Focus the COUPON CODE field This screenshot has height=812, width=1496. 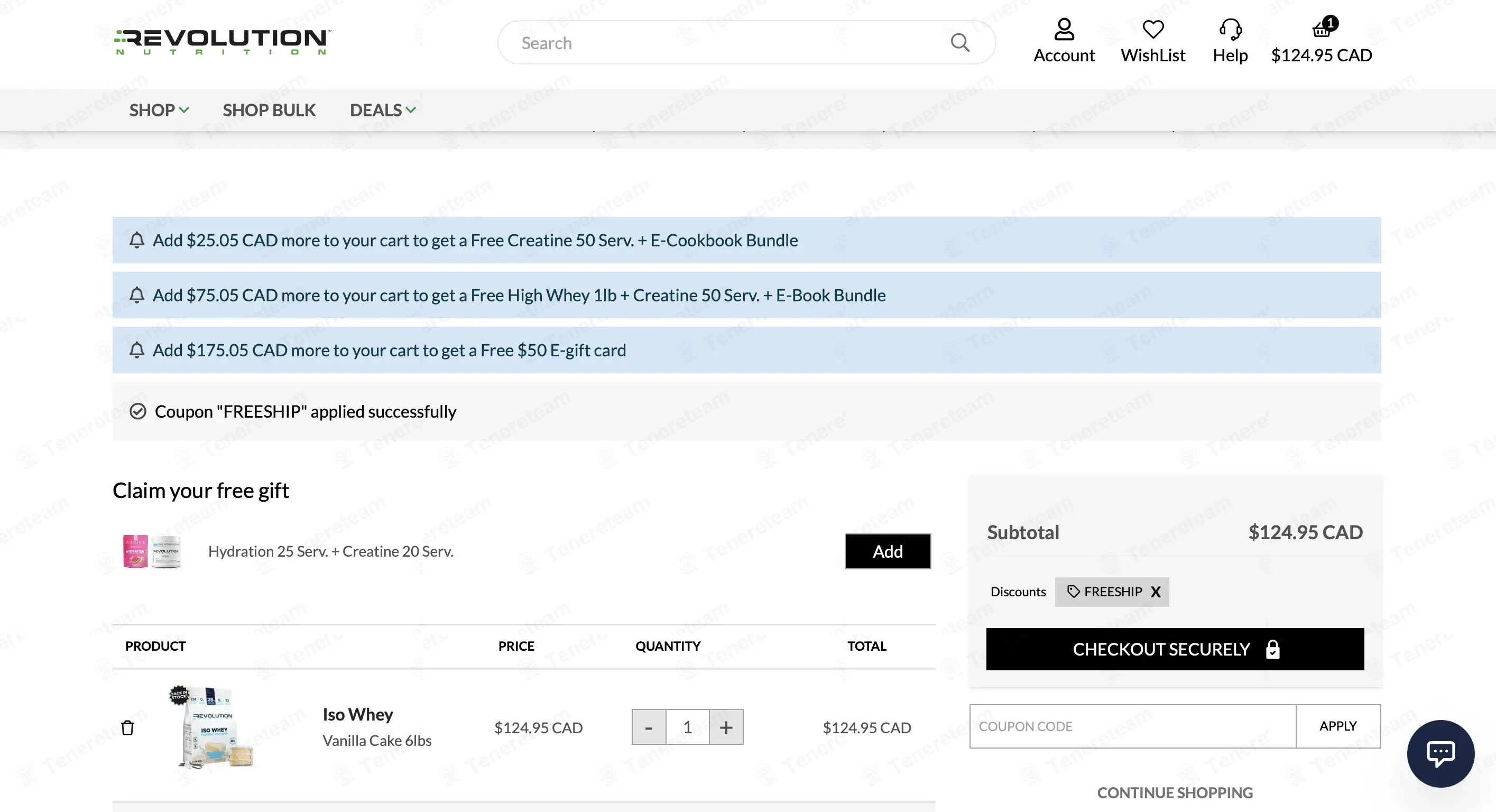click(1132, 726)
